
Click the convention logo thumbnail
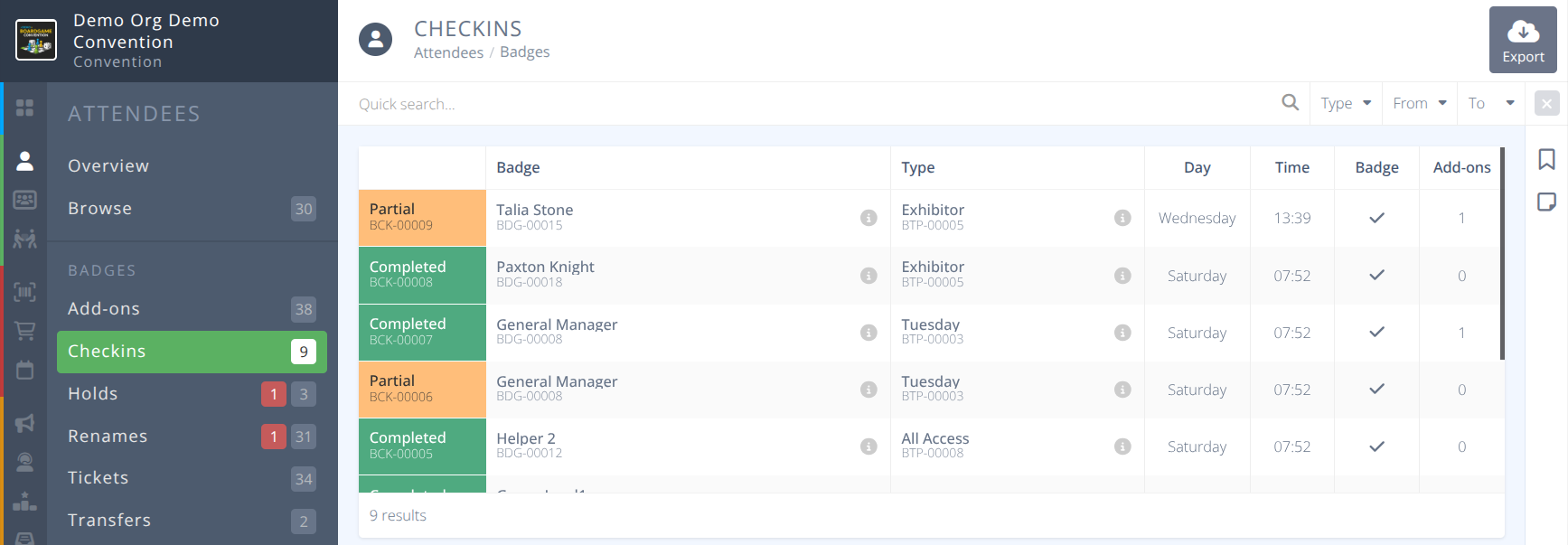pos(36,40)
